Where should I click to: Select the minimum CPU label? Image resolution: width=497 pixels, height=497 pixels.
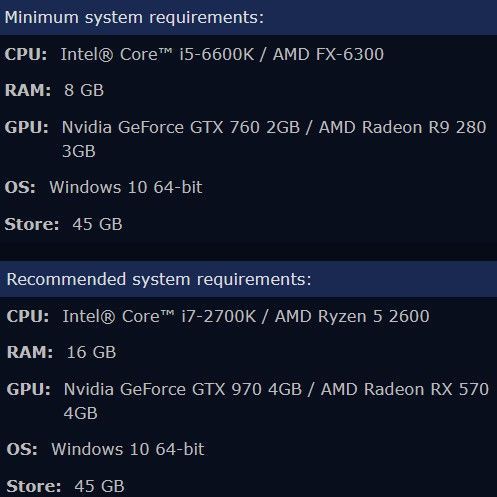26,54
